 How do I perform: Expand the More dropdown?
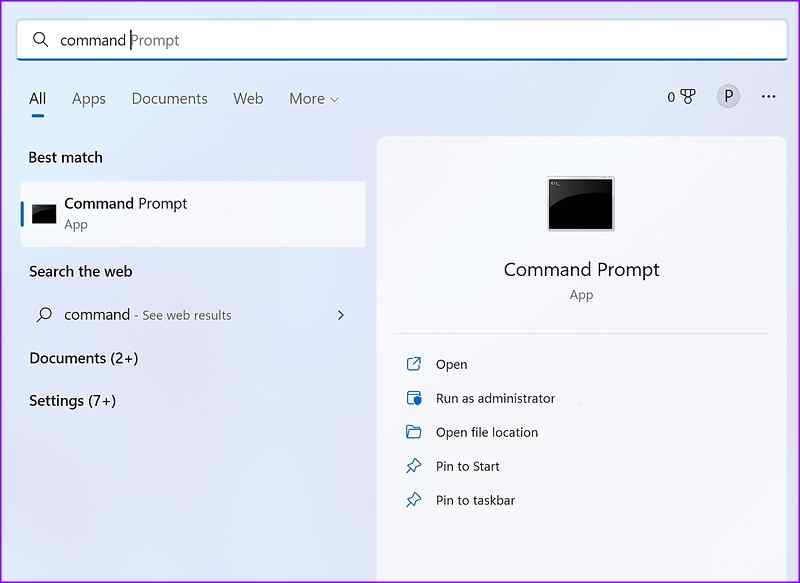[x=314, y=98]
